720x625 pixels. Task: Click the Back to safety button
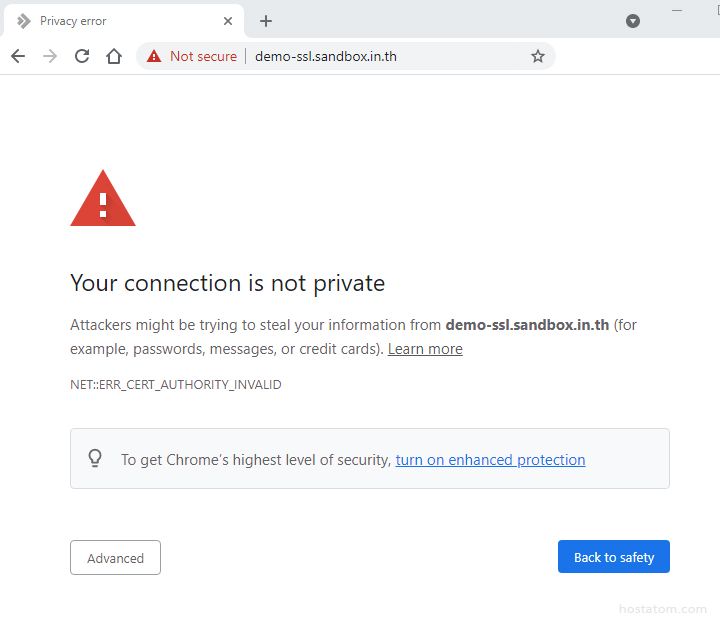(613, 557)
